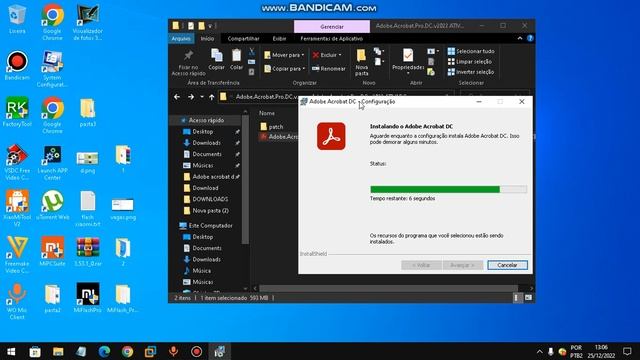Open the Arquivo tab in Explorer
This screenshot has height=360, width=640.
pos(181,38)
